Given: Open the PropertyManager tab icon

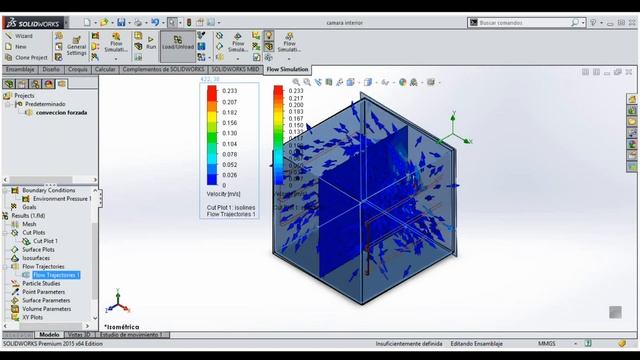Looking at the screenshot, I should point(22,84).
